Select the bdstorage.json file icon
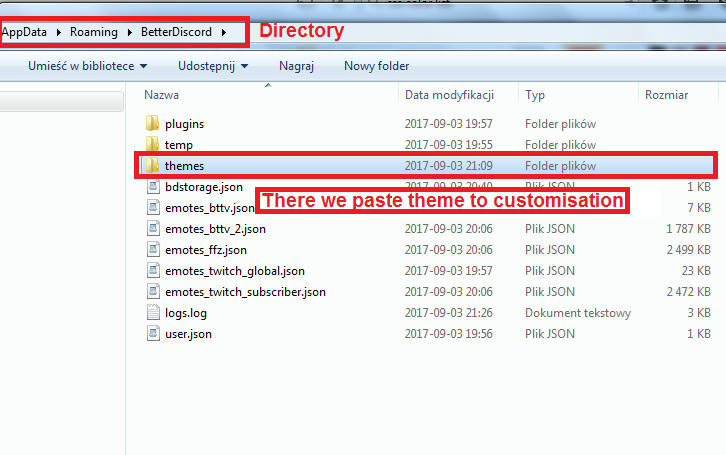This screenshot has height=455, width=726. pyautogui.click(x=153, y=187)
